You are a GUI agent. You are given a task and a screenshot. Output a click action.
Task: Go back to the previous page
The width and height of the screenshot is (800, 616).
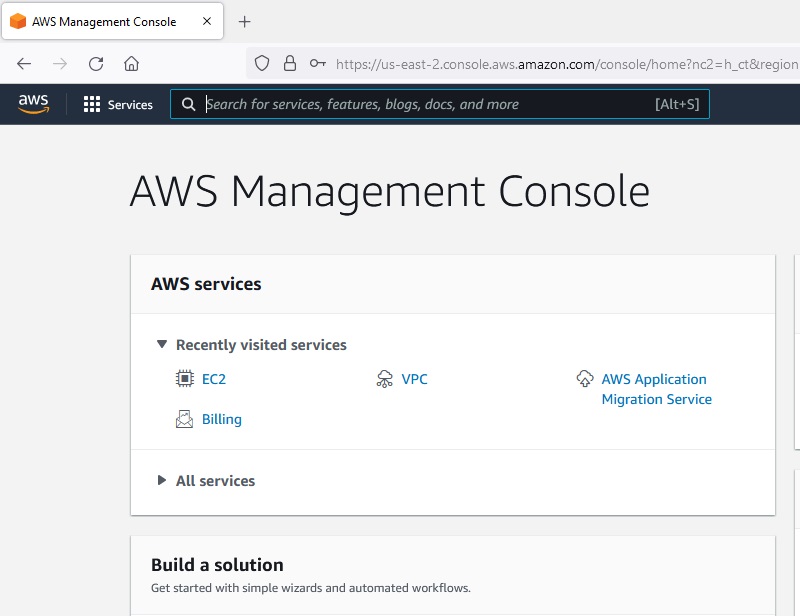pyautogui.click(x=24, y=63)
